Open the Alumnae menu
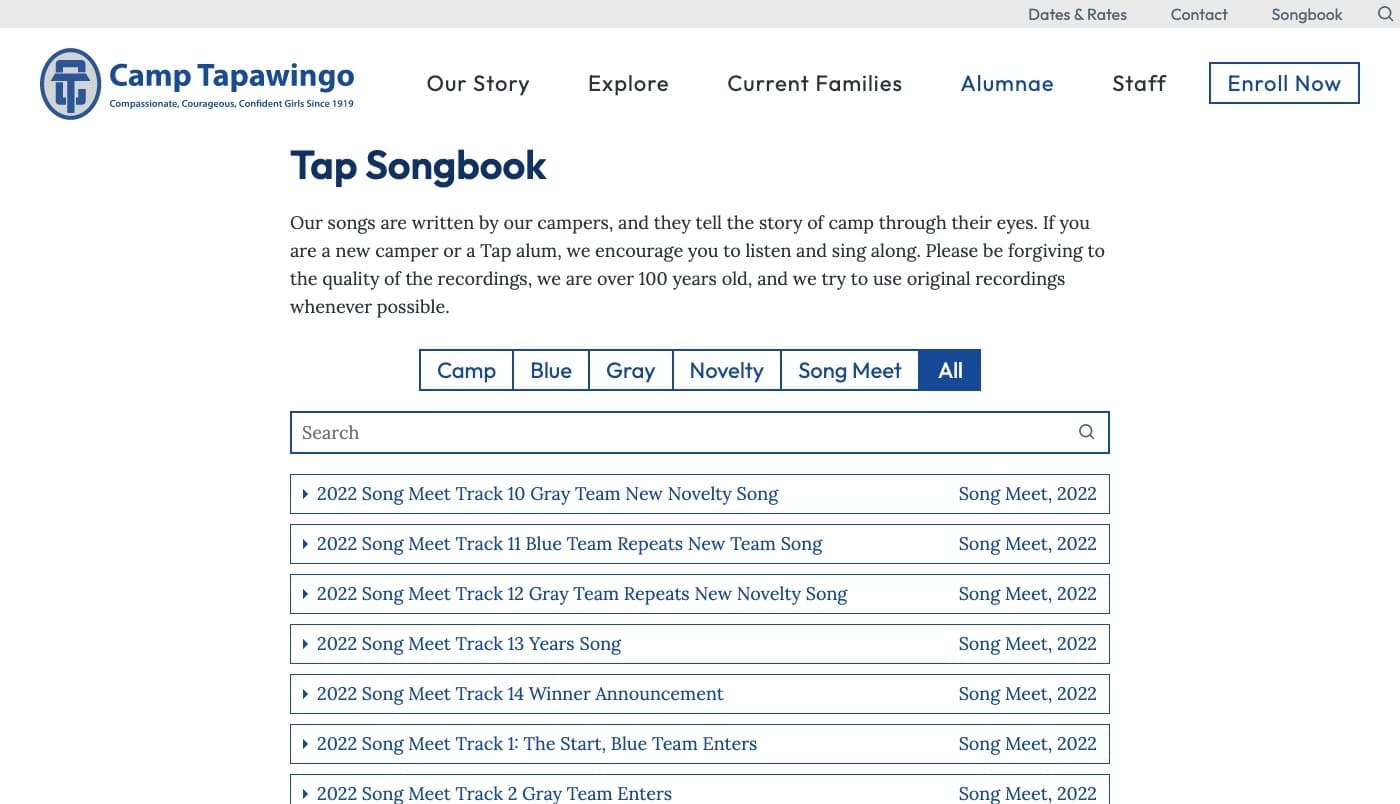 (1007, 84)
